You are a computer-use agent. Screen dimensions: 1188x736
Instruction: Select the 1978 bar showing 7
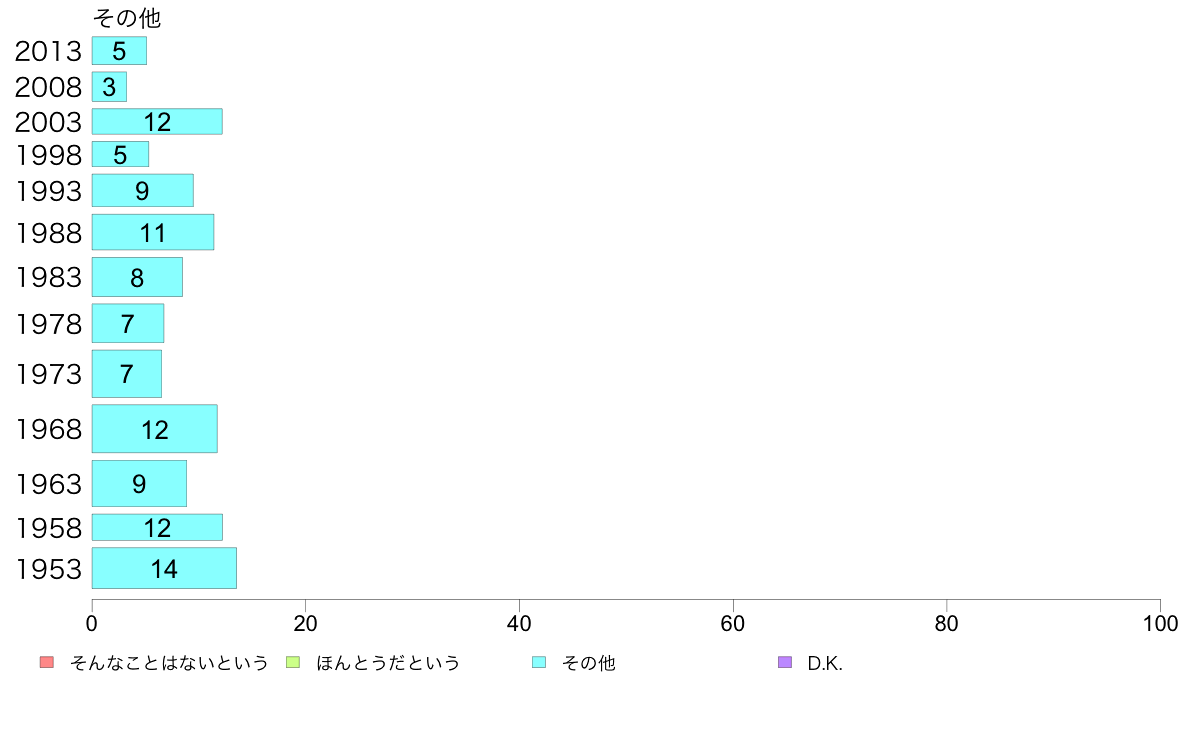click(x=128, y=324)
